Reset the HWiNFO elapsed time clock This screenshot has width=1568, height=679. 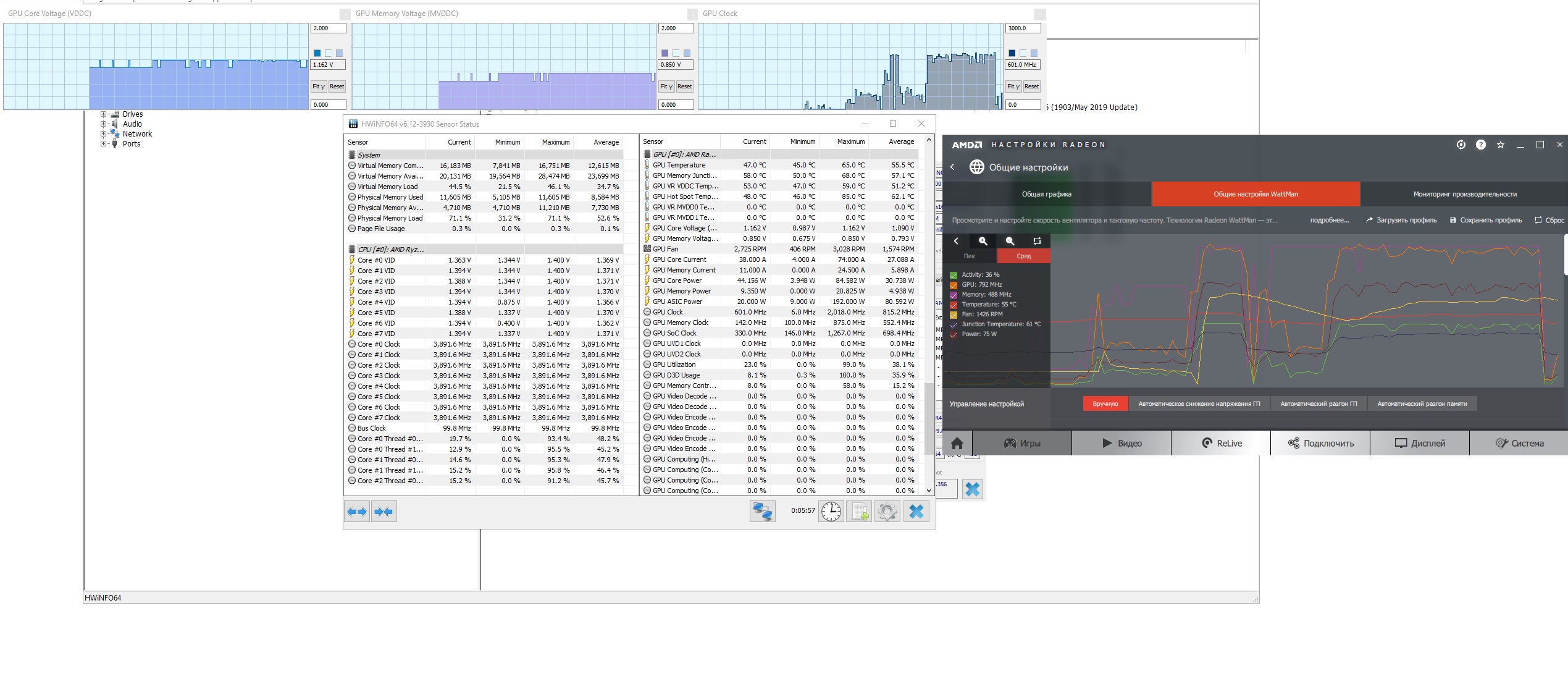[831, 512]
